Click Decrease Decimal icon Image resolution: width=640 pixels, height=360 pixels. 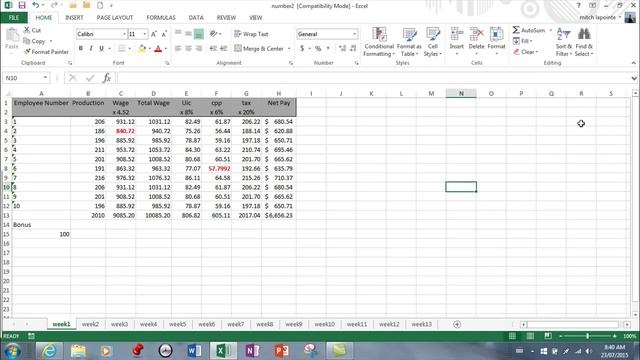coord(353,49)
